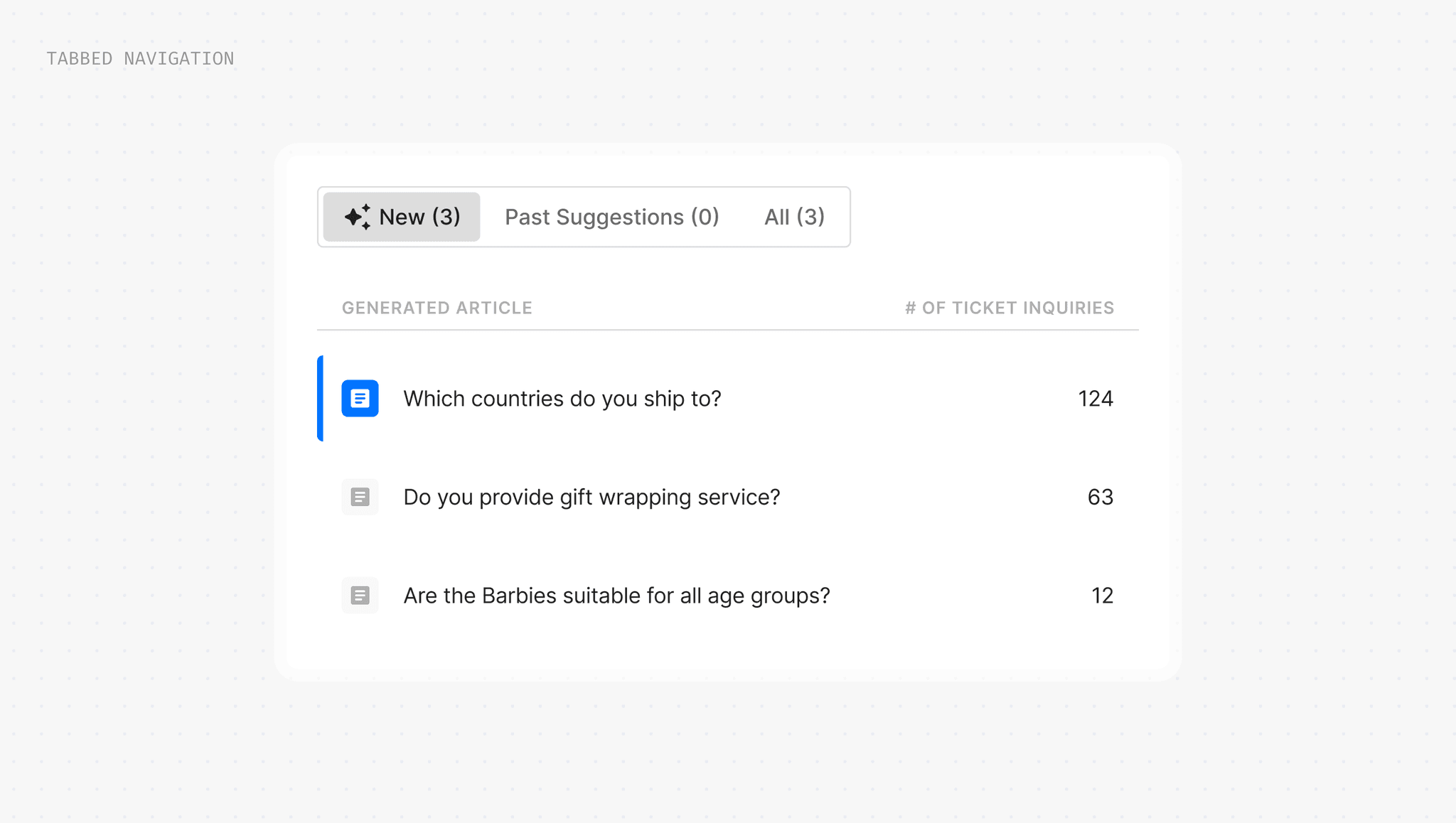This screenshot has height=823, width=1456.
Task: Click the (3) count on the All tab
Action: click(810, 217)
